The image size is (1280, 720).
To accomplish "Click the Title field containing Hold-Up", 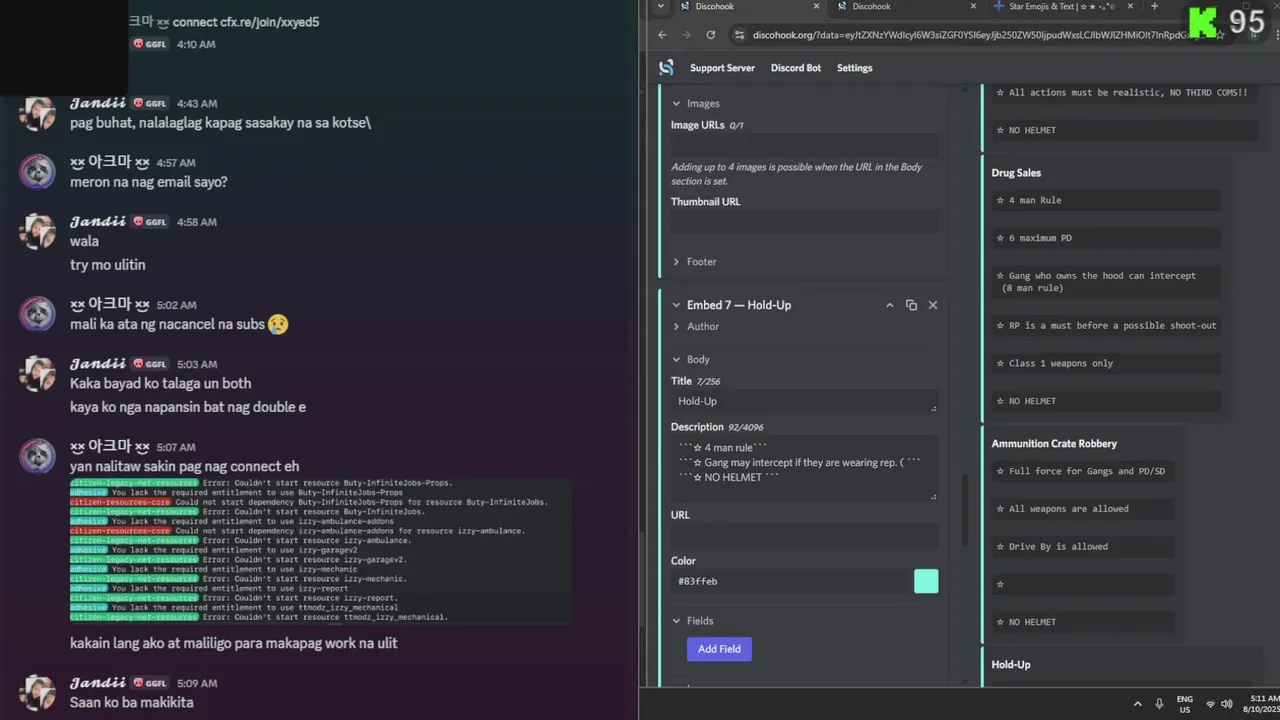I will (804, 401).
